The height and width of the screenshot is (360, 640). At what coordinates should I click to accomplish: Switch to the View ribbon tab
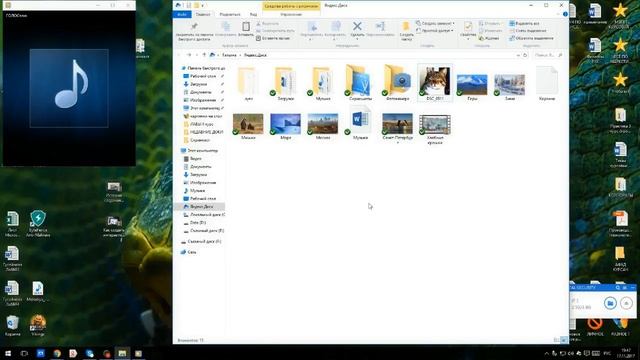(253, 14)
